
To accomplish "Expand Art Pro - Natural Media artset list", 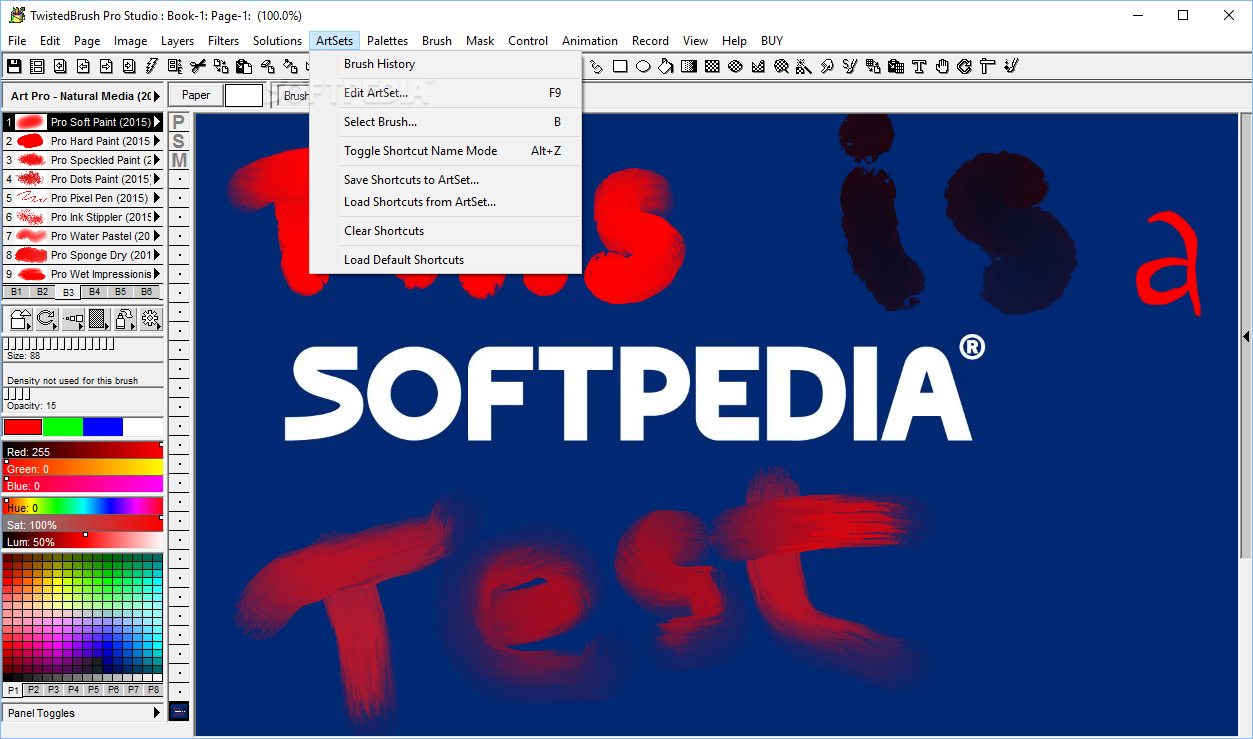I will [x=157, y=96].
